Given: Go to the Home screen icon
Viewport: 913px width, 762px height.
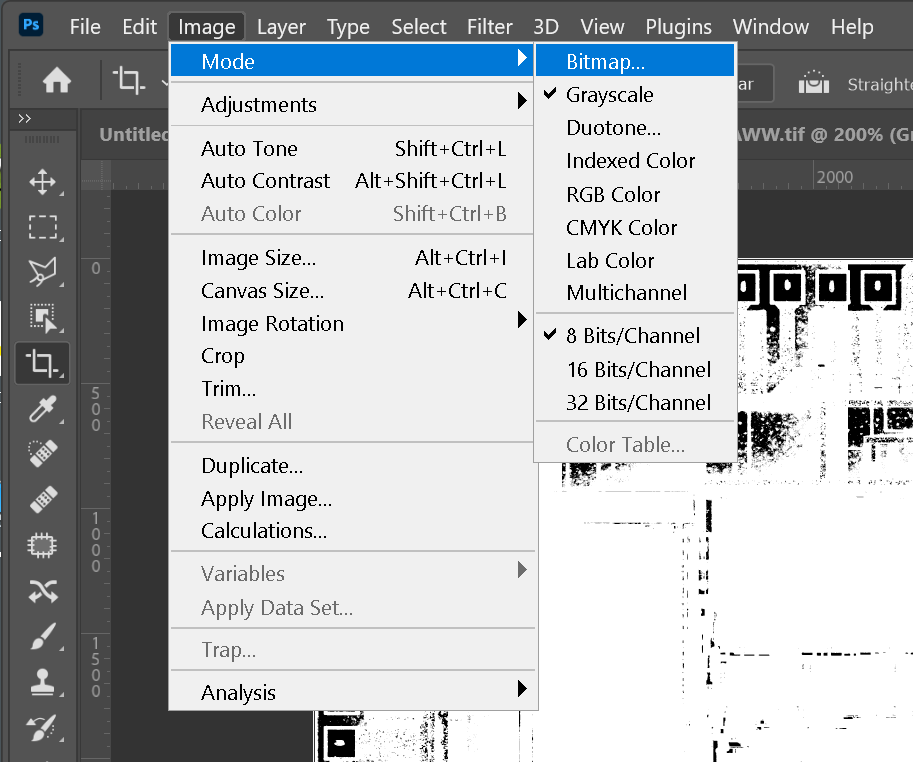Looking at the screenshot, I should (57, 80).
